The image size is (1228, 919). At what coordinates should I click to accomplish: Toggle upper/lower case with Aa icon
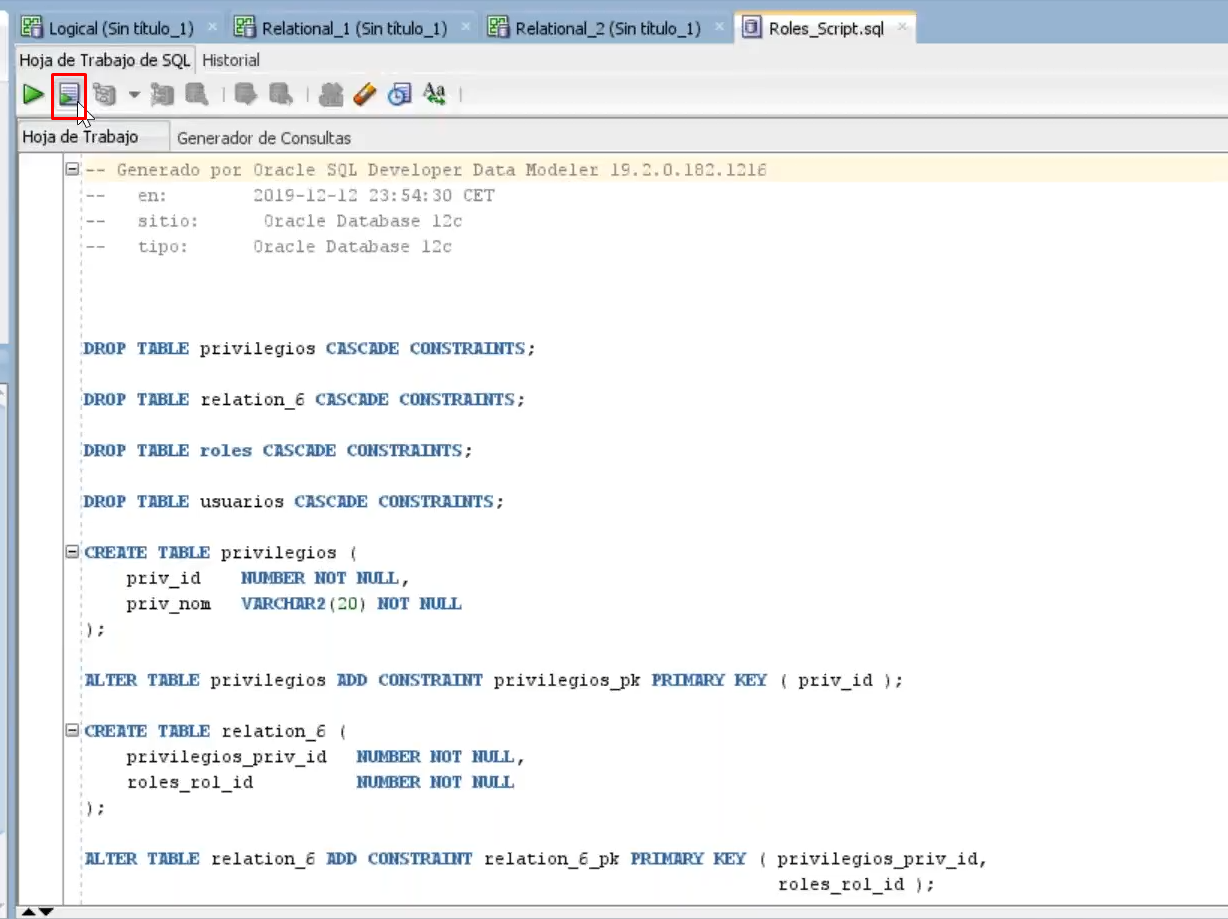pos(434,95)
